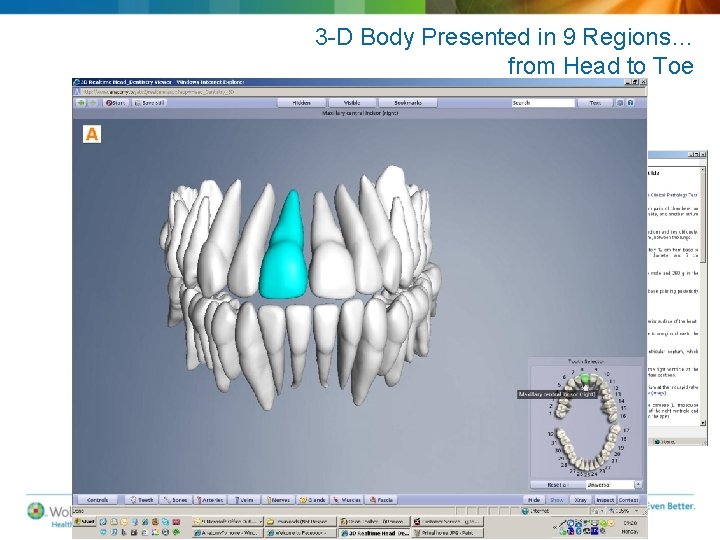Switch to 3D Realtime Head taskbar item
720x540 pixels.
point(374,533)
